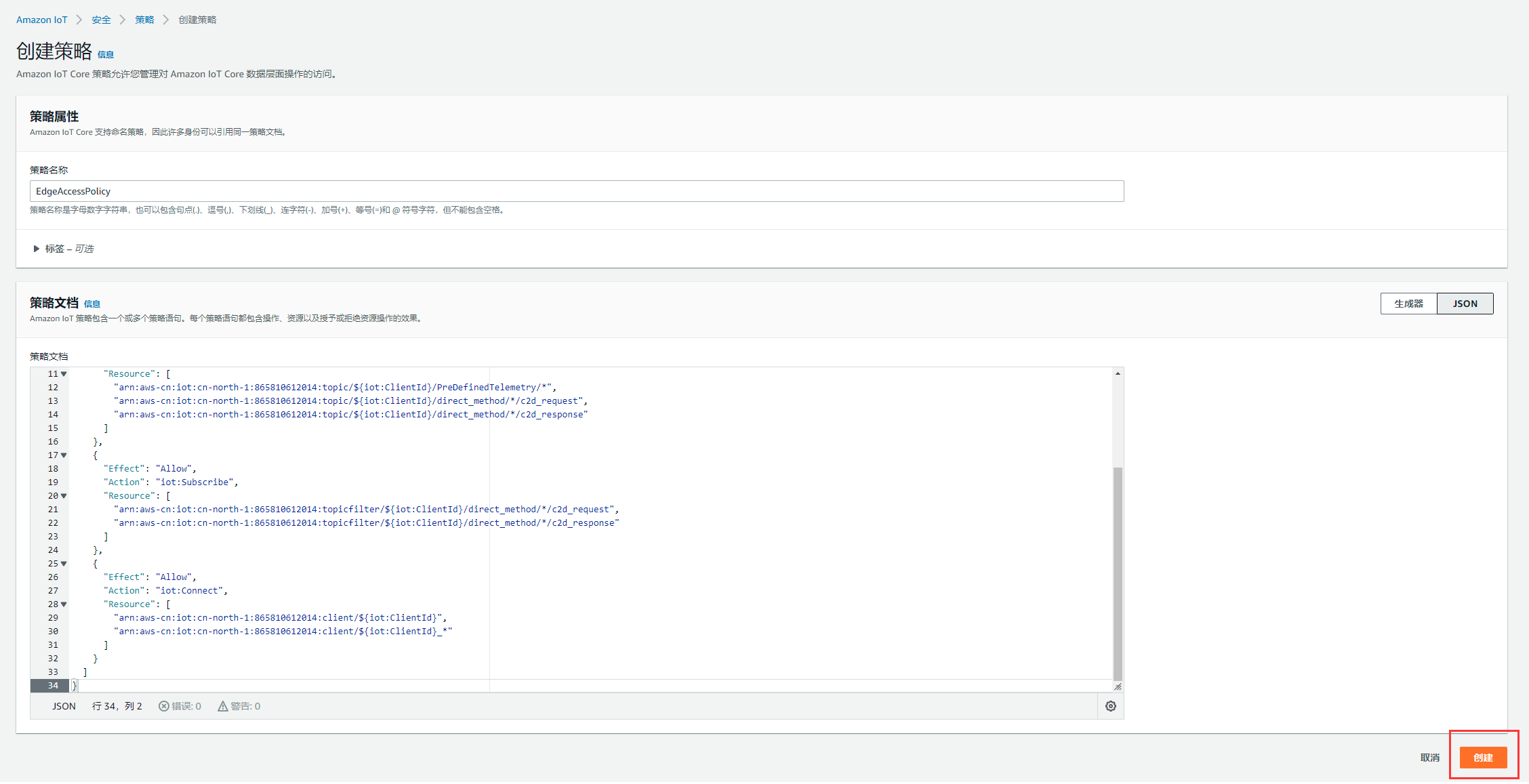Screen dimensions: 1529x784
Task: Click topicfilter c2d_request ARN on line 21
Action: coord(364,510)
